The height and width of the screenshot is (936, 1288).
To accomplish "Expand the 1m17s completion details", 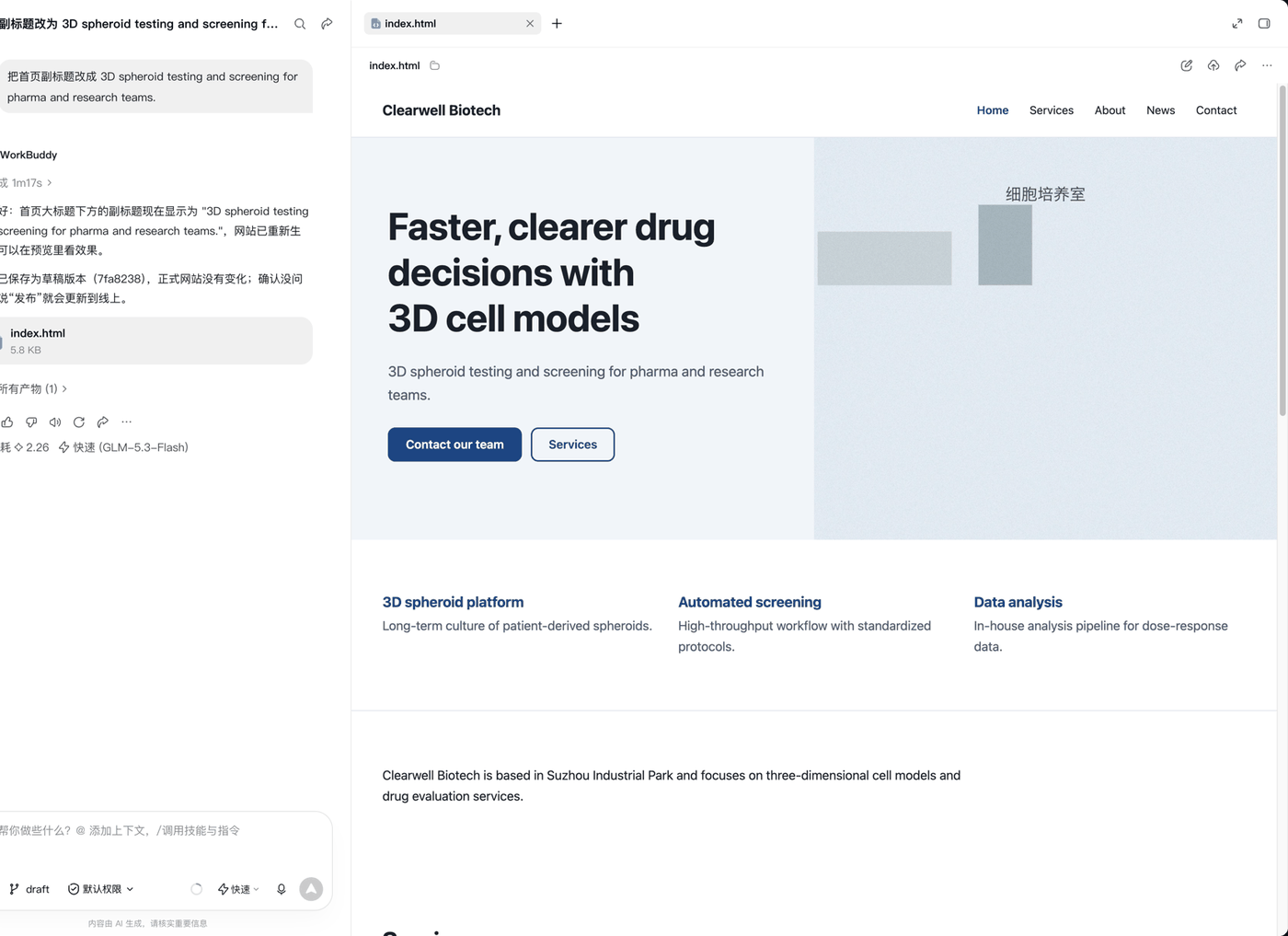I will [27, 183].
